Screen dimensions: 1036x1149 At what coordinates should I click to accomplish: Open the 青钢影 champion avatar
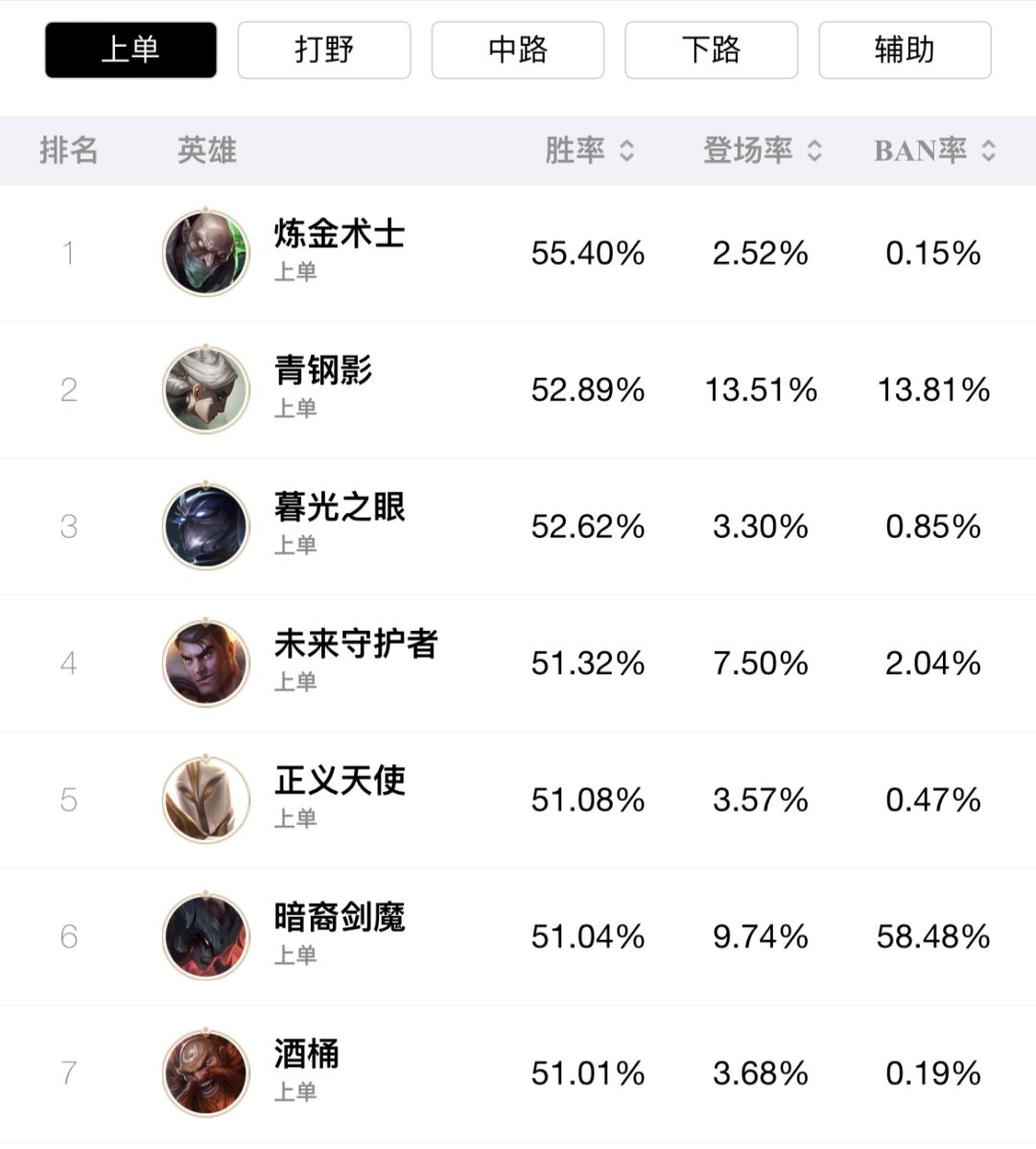point(206,389)
